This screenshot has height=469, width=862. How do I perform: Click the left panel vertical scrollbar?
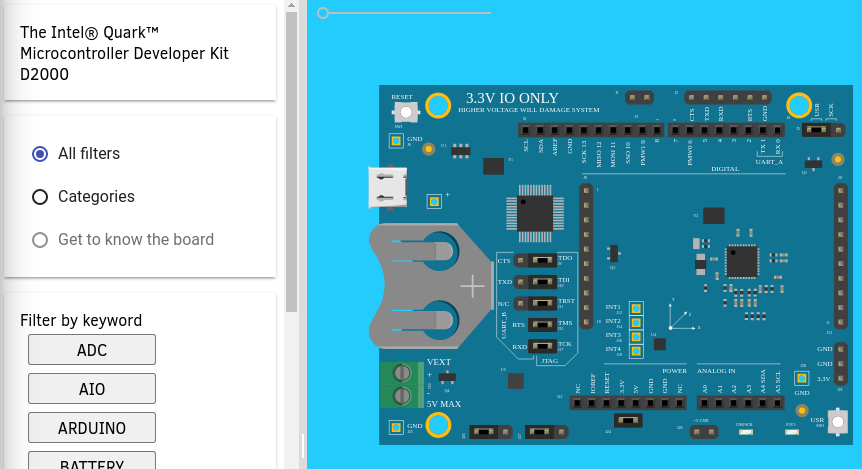[291, 162]
